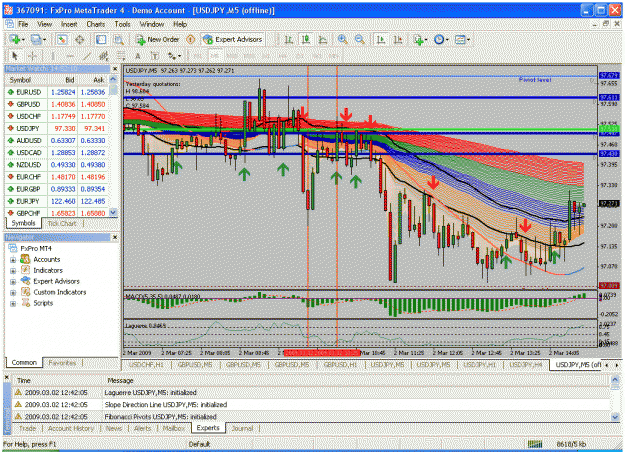
Task: Expand the Scripts tree node
Action: [x=13, y=304]
